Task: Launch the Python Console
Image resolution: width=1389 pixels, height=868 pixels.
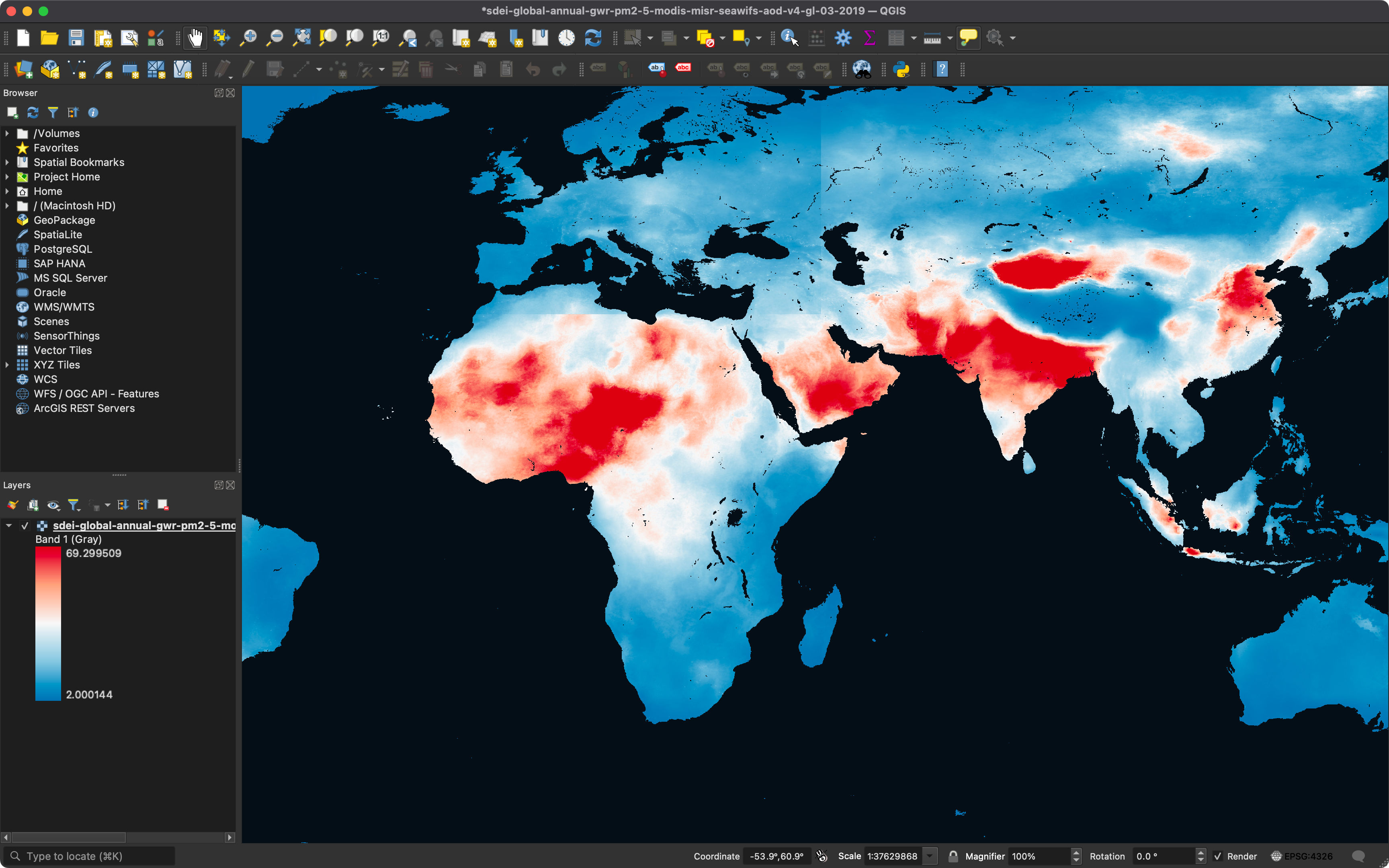Action: click(901, 69)
